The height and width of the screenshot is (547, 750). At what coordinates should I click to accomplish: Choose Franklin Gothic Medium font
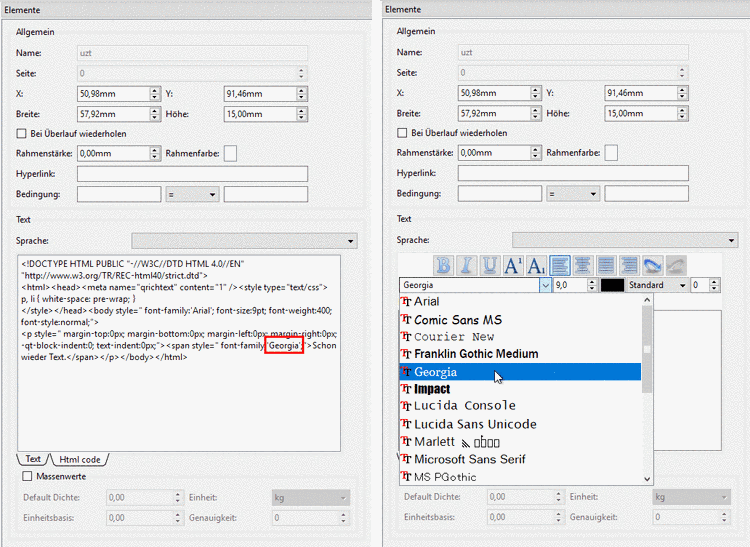click(520, 354)
